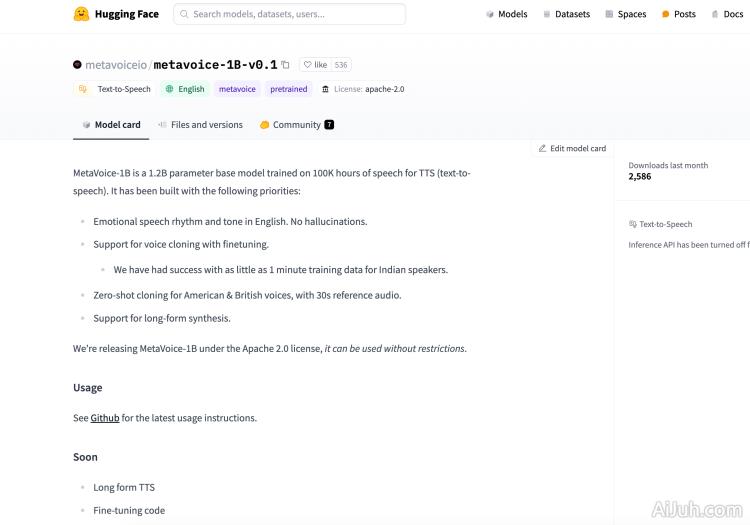The height and width of the screenshot is (525, 750).
Task: Click the Edit model card button
Action: [x=572, y=148]
